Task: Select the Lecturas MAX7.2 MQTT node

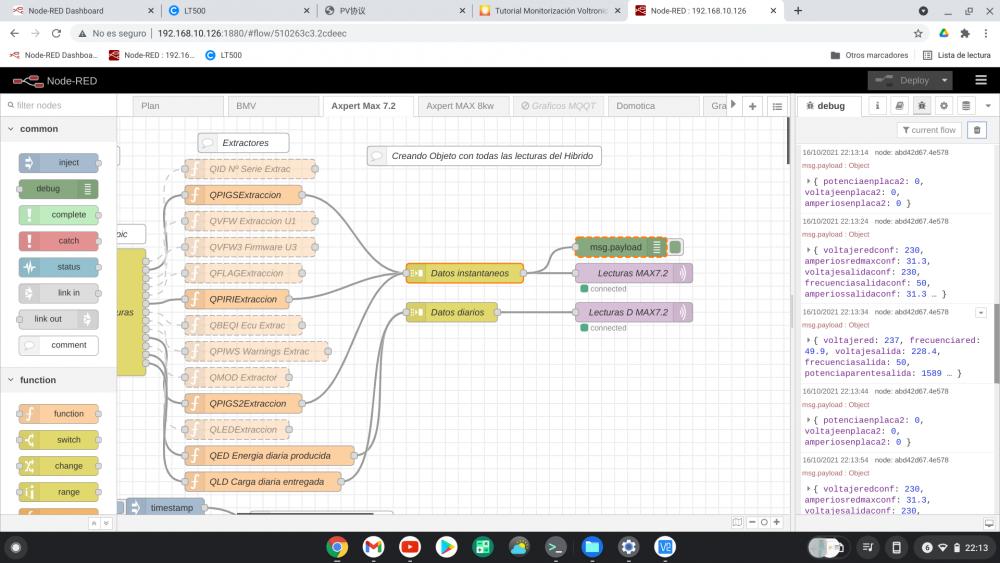Action: [x=633, y=273]
